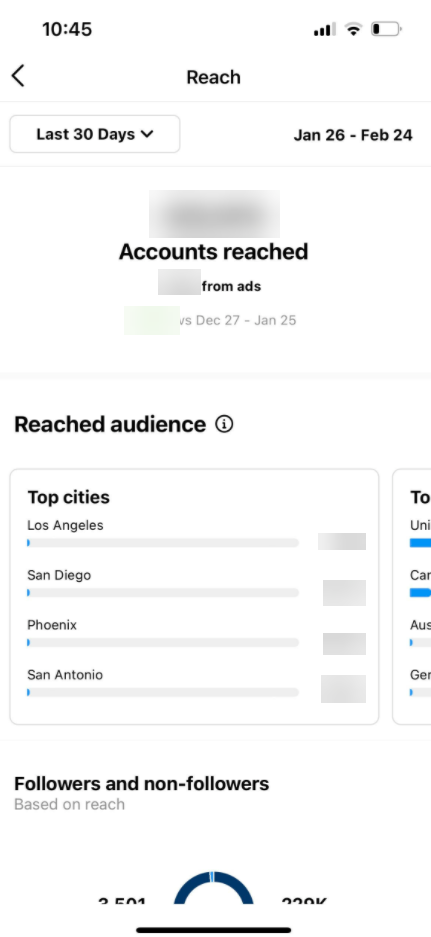Tap the Wi-Fi status icon

(354, 29)
